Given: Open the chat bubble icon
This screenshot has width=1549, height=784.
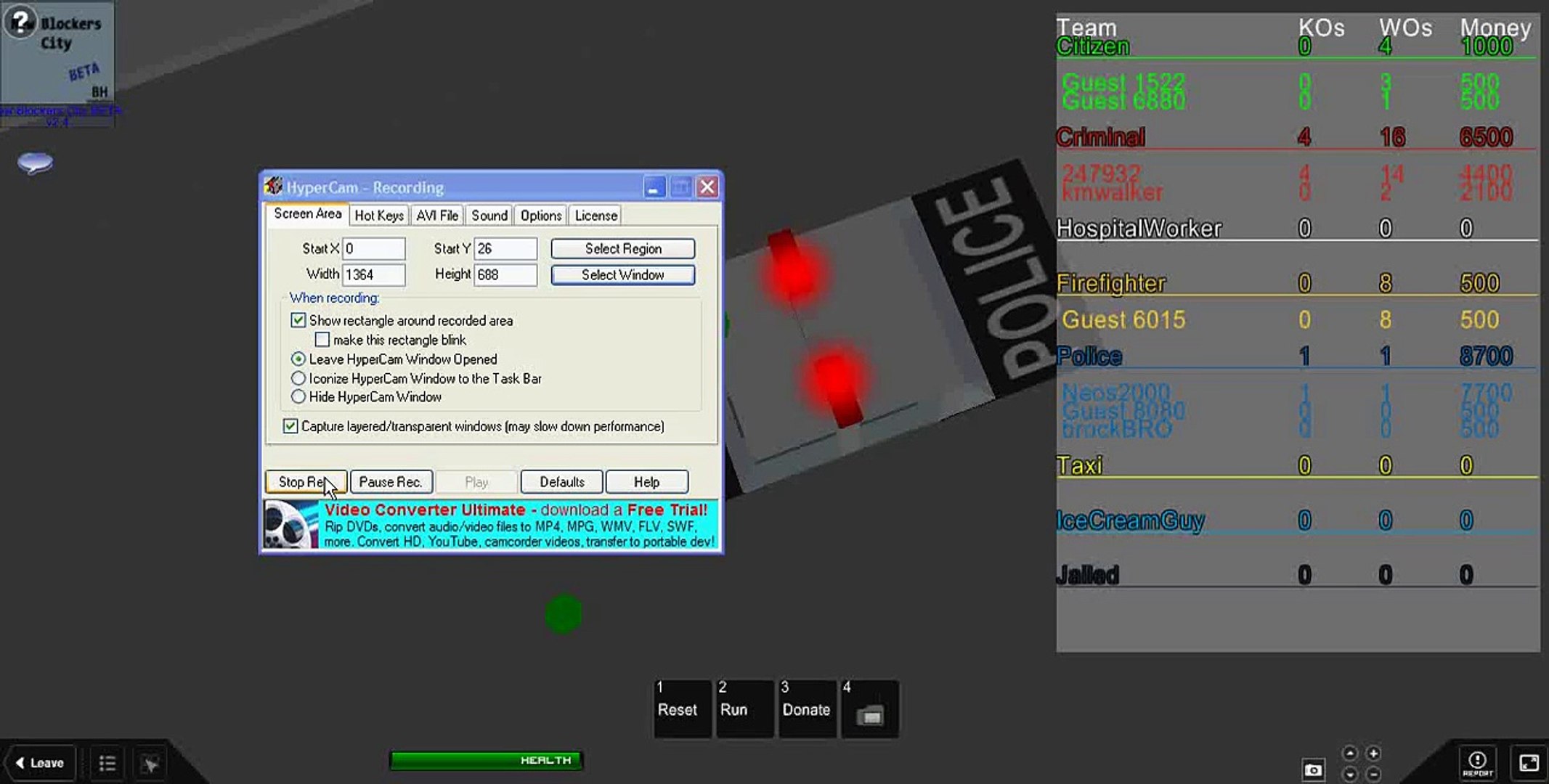Looking at the screenshot, I should 35,163.
